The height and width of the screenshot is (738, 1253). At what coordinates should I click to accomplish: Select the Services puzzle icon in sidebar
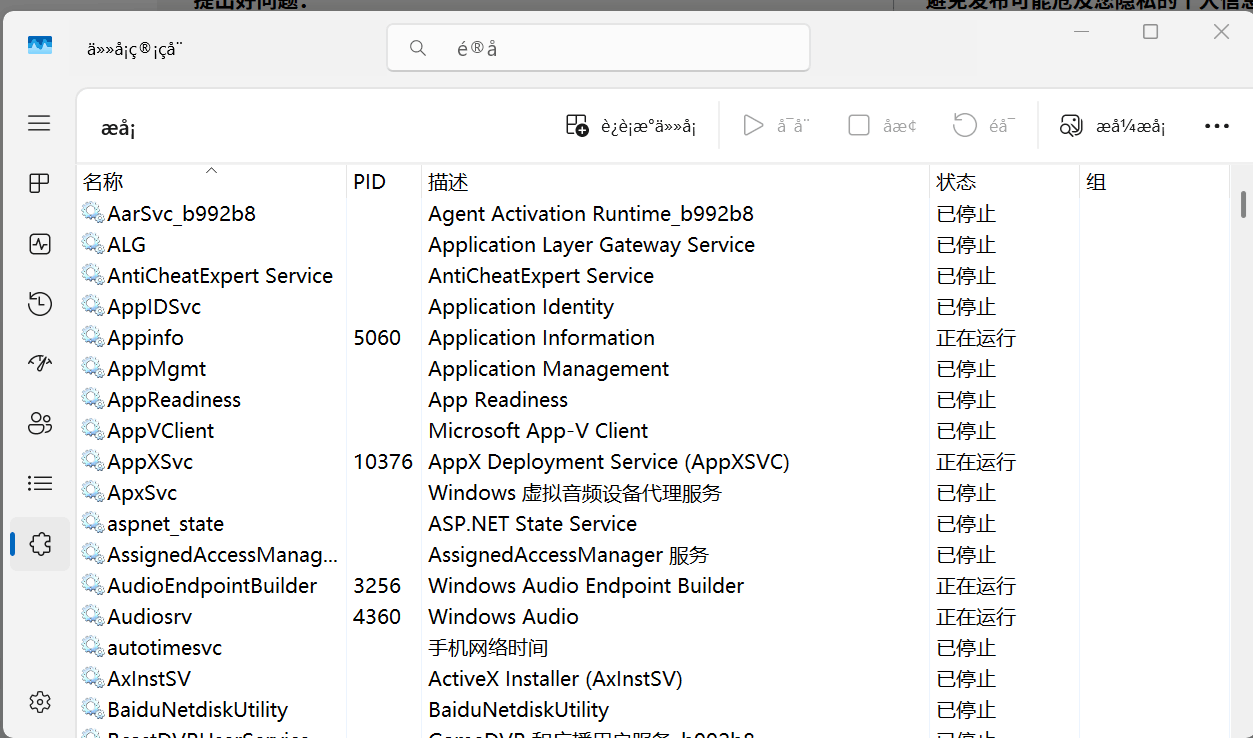(x=40, y=543)
